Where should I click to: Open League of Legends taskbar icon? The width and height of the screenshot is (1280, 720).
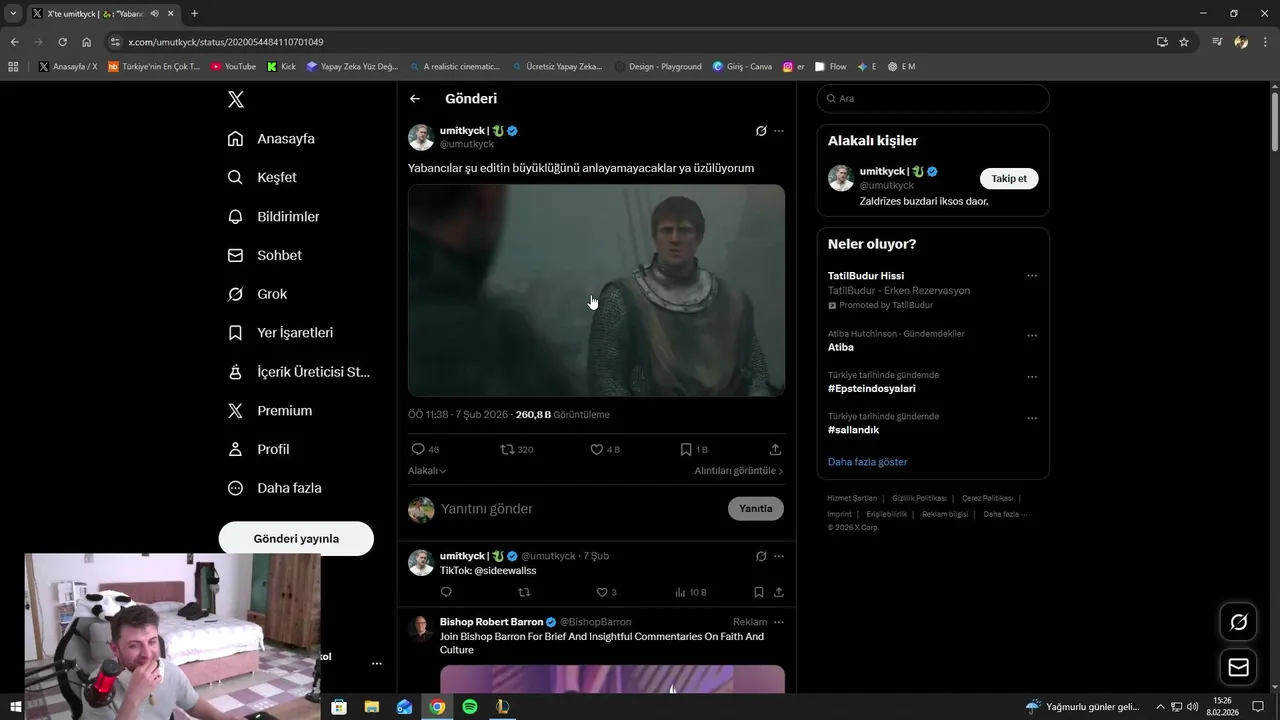pos(503,707)
